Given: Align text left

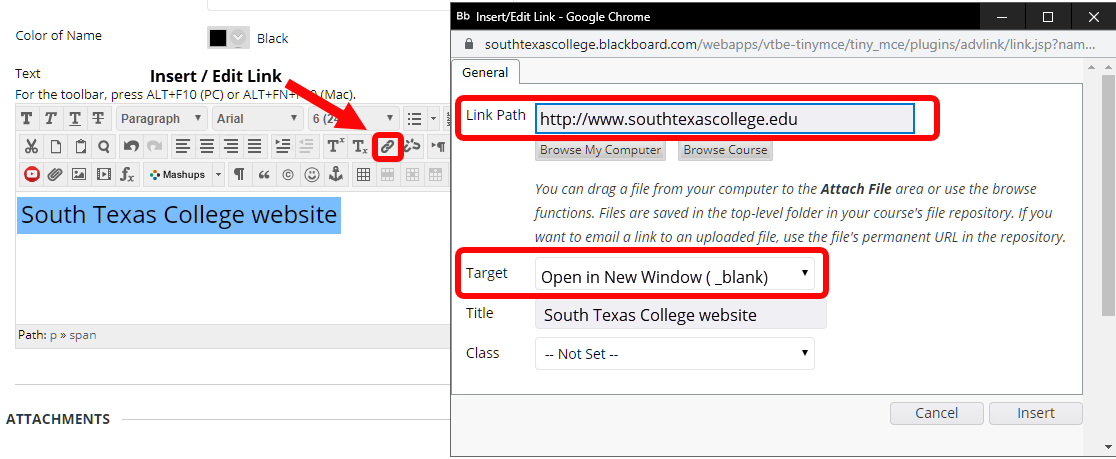Looking at the screenshot, I should pyautogui.click(x=182, y=147).
